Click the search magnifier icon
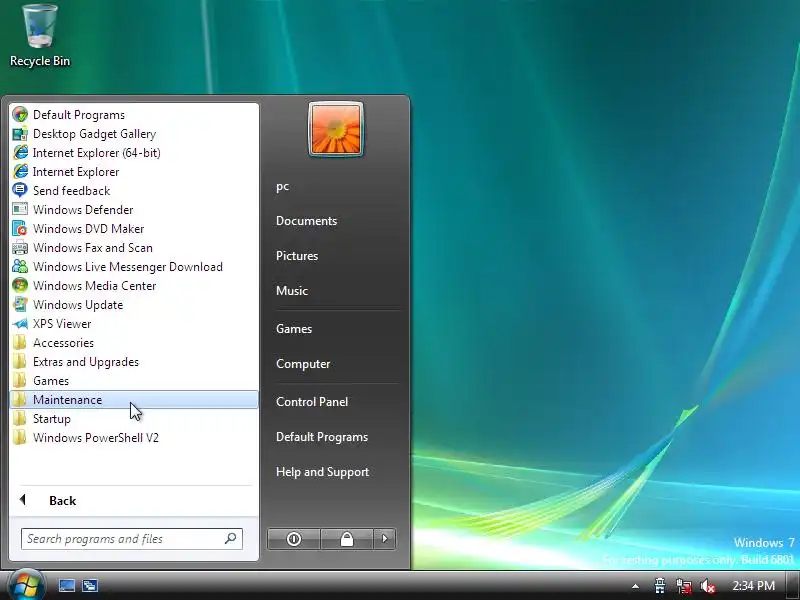The width and height of the screenshot is (800, 600). 231,538
